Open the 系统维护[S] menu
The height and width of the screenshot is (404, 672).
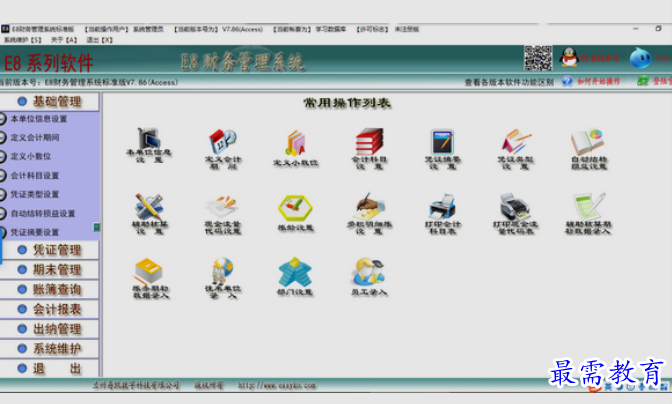pyautogui.click(x=23, y=40)
